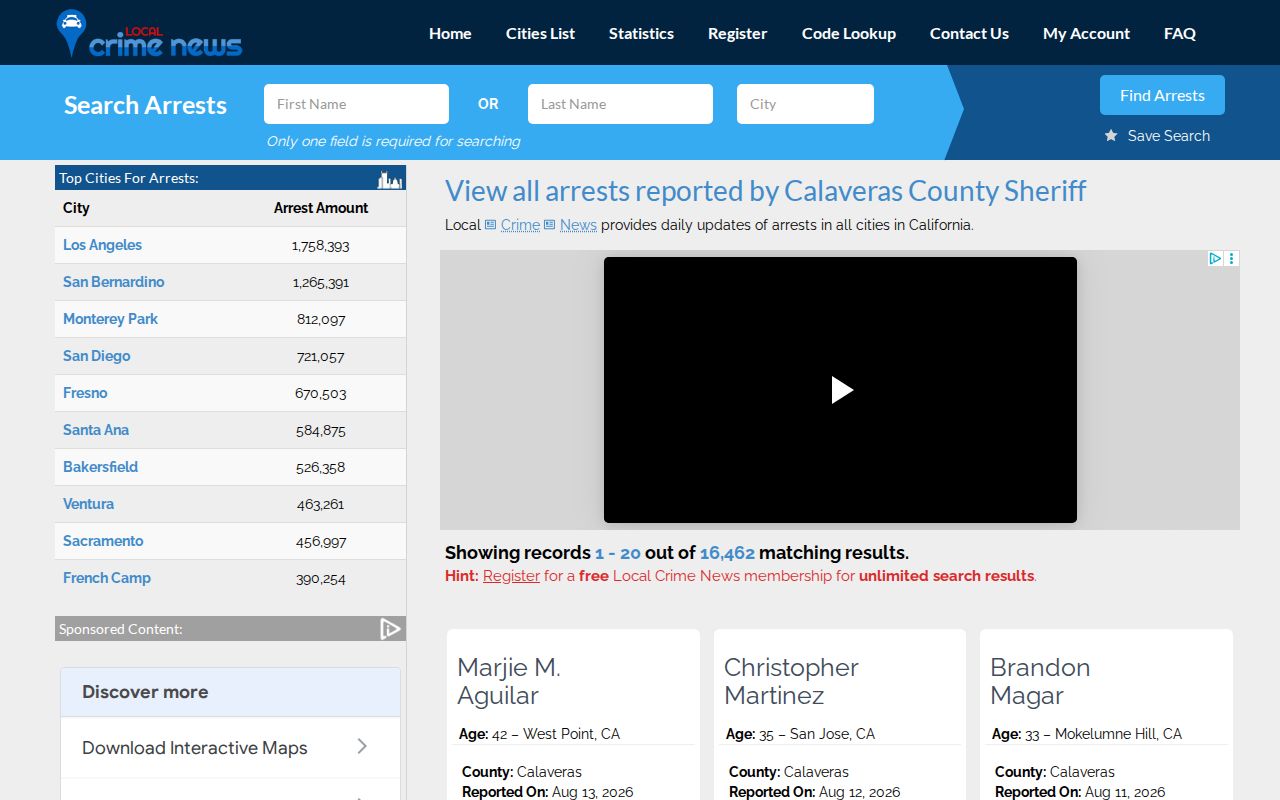This screenshot has height=800, width=1280.
Task: Play the video in the ad player
Action: (x=842, y=390)
